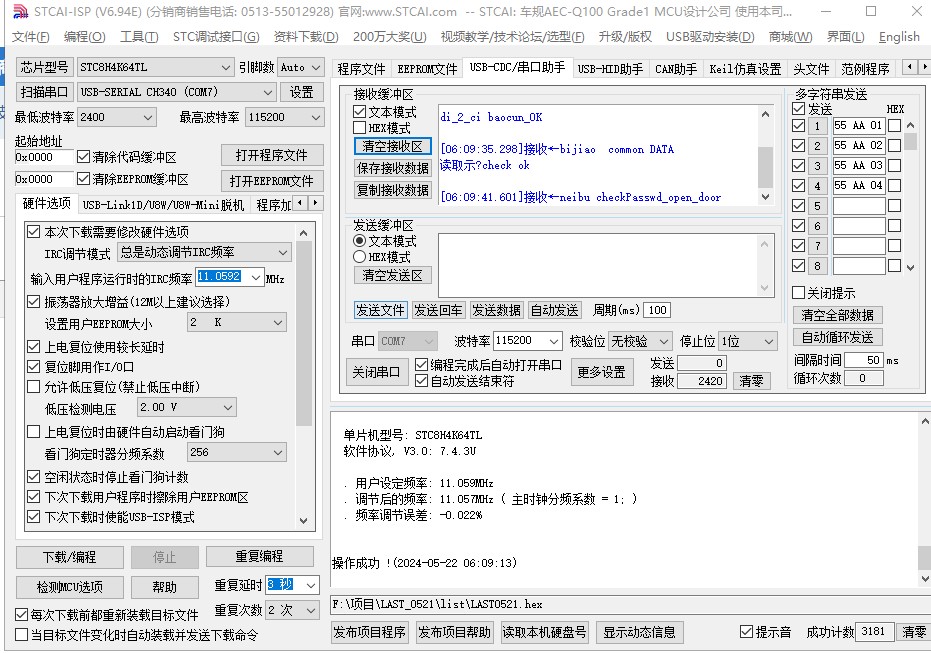Expand the IRC调节模式 dropdown

pos(283,252)
